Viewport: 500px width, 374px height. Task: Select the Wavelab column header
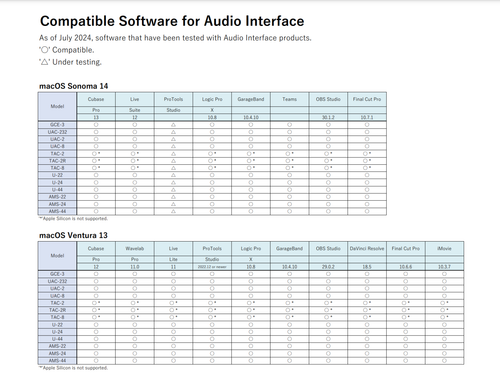click(135, 248)
